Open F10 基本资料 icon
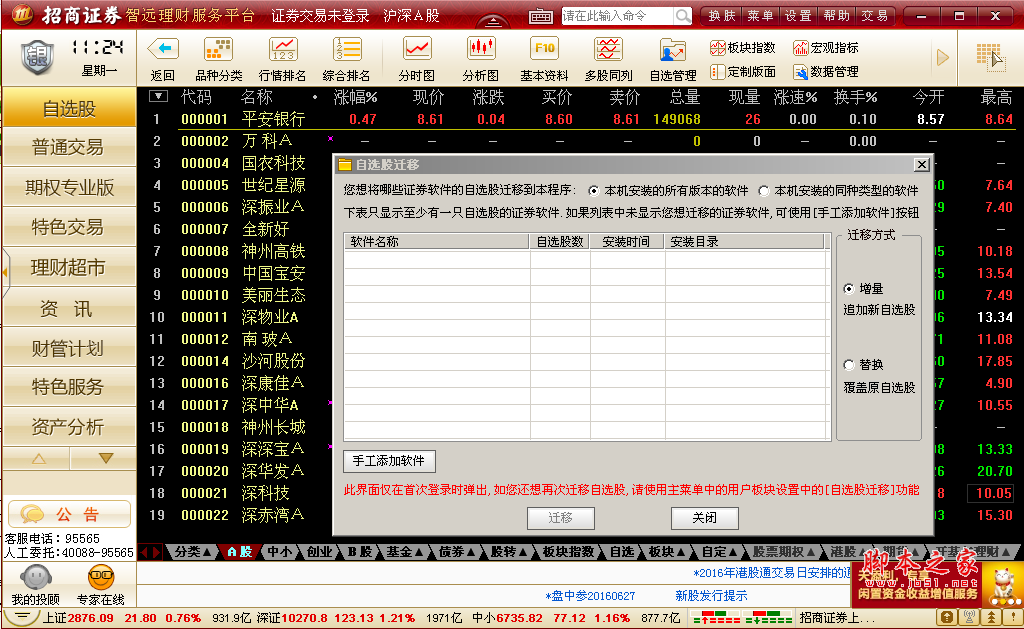1024x629 pixels. pyautogui.click(x=544, y=49)
